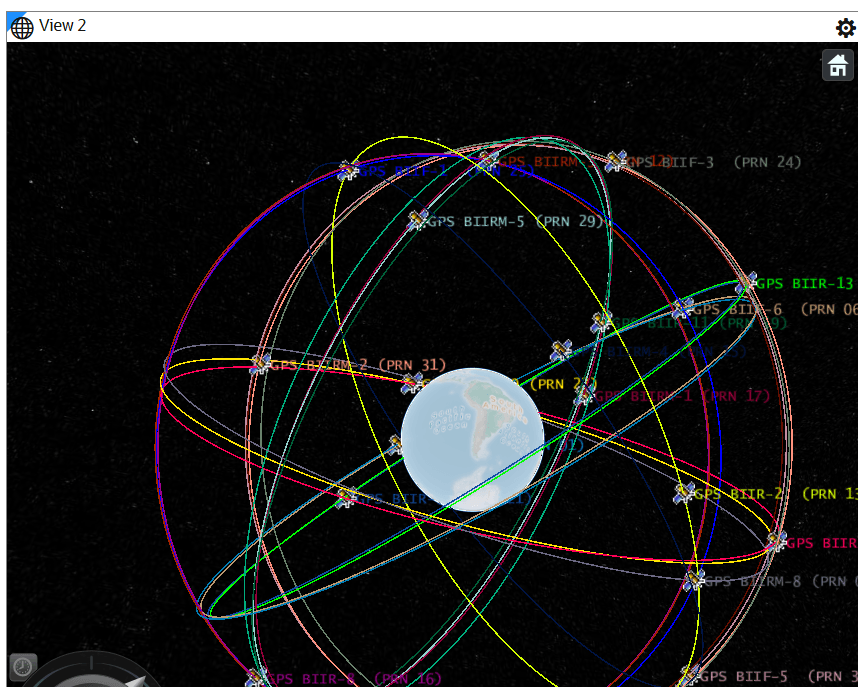Select the GPS BIIF-5 satellite icon

[689, 676]
